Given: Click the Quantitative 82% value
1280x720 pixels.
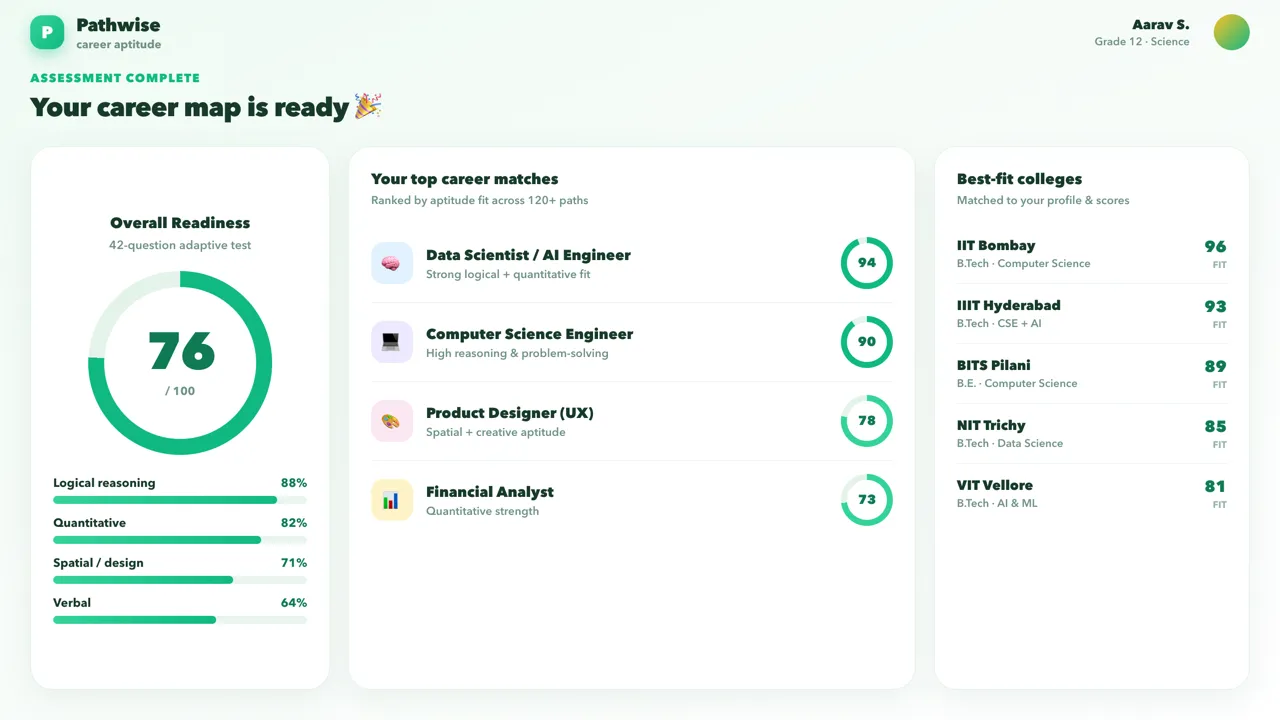Looking at the screenshot, I should (x=294, y=523).
